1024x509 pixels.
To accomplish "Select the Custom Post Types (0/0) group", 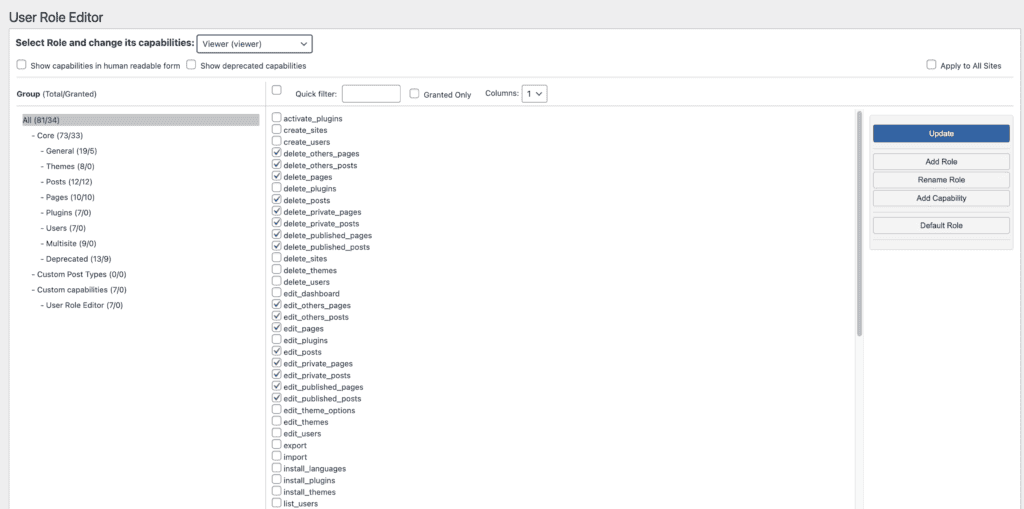I will [82, 274].
